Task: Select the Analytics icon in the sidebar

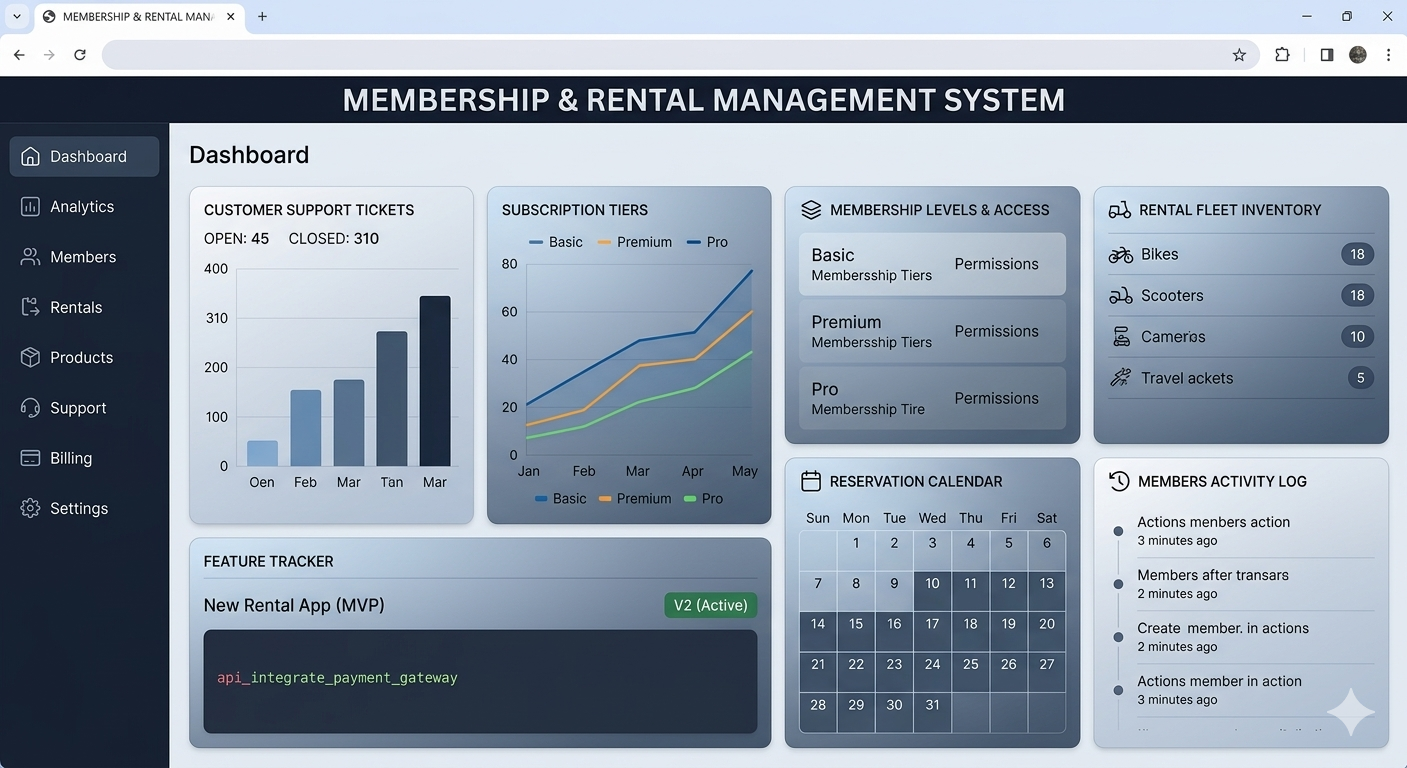Action: pos(29,206)
